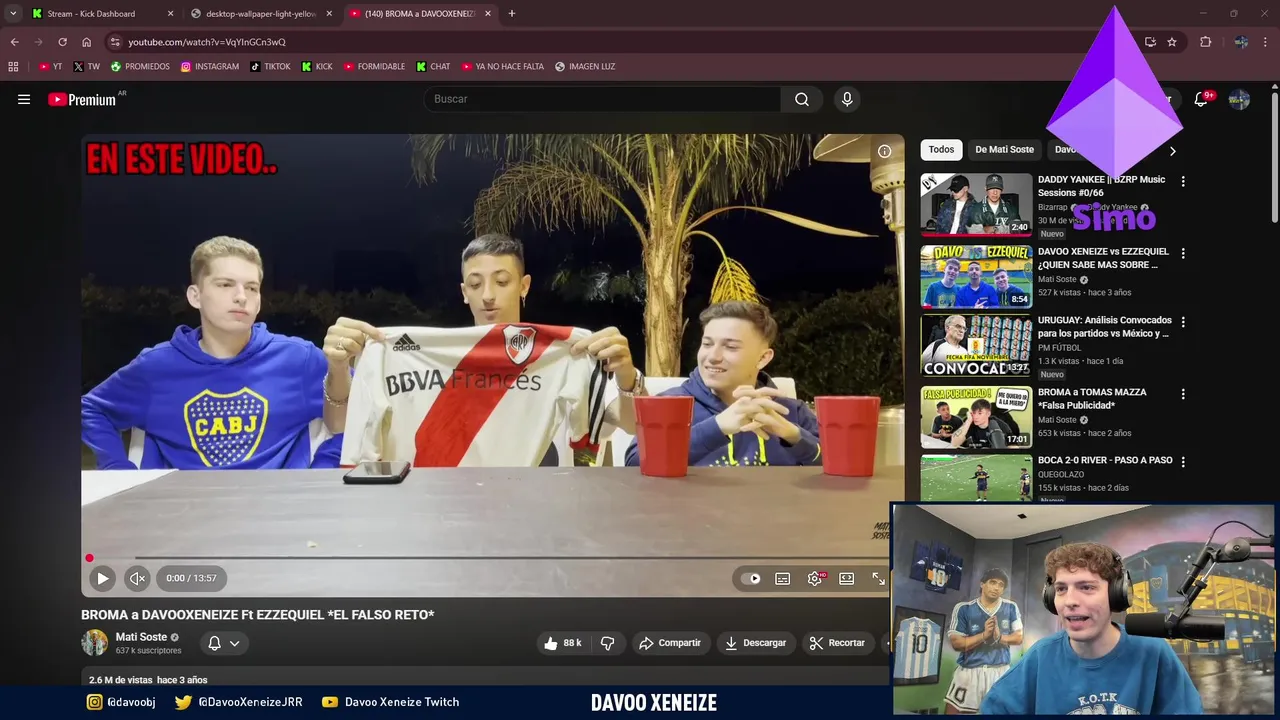Select the De Mati Soste chip
The width and height of the screenshot is (1280, 720).
pyautogui.click(x=1004, y=149)
